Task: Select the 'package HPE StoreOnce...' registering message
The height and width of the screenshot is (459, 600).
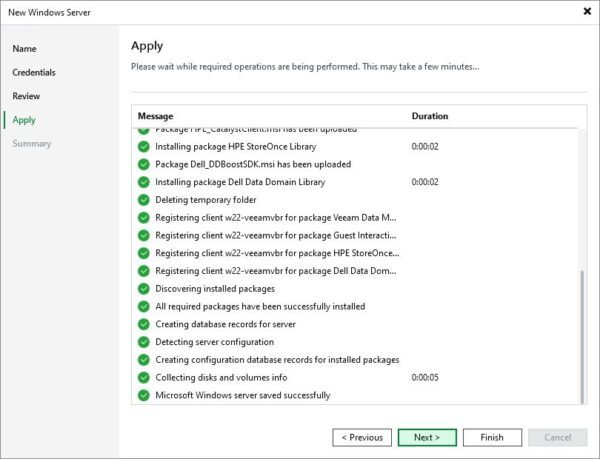Action: pyautogui.click(x=277, y=253)
